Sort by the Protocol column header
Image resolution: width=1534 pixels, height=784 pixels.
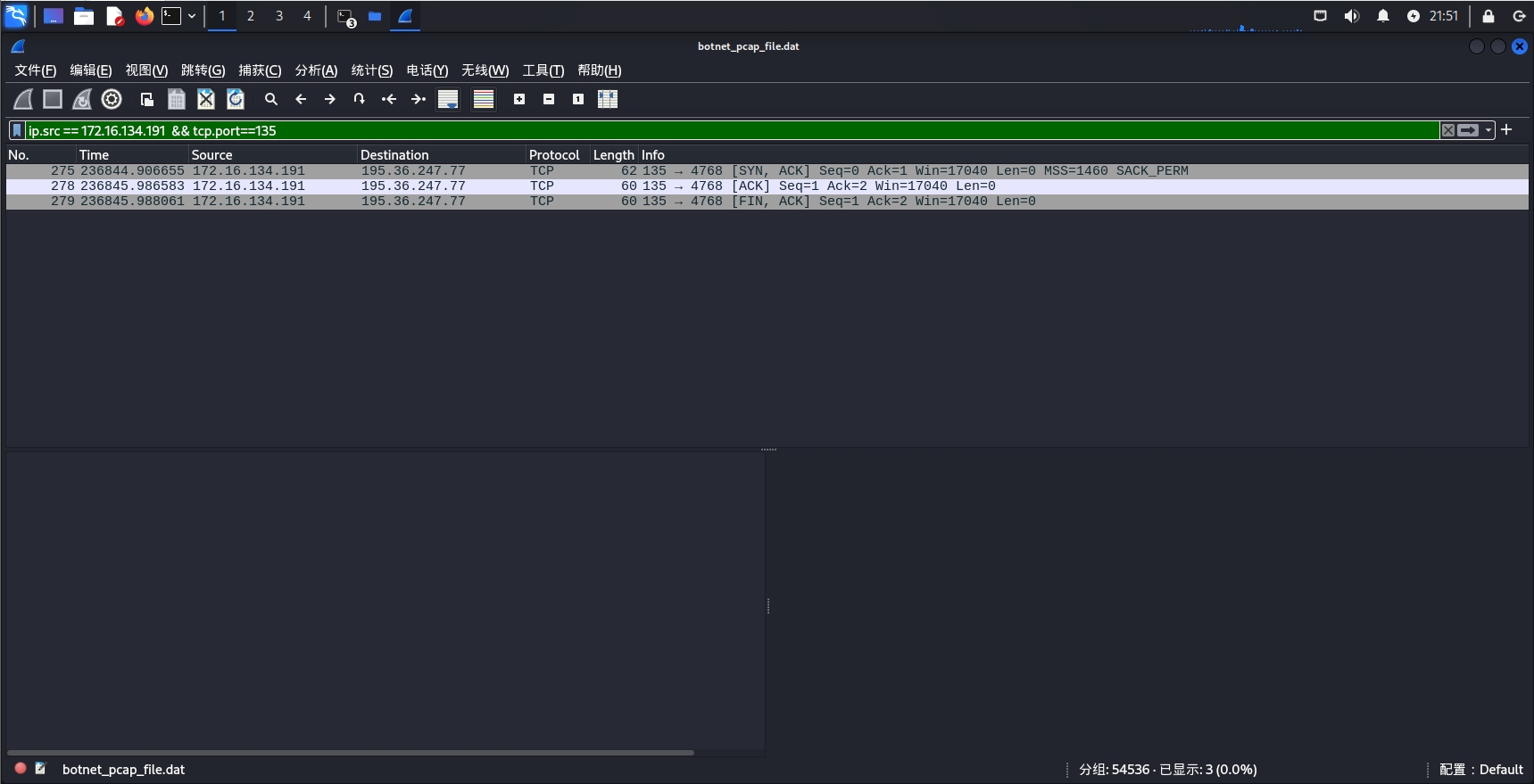click(x=559, y=155)
